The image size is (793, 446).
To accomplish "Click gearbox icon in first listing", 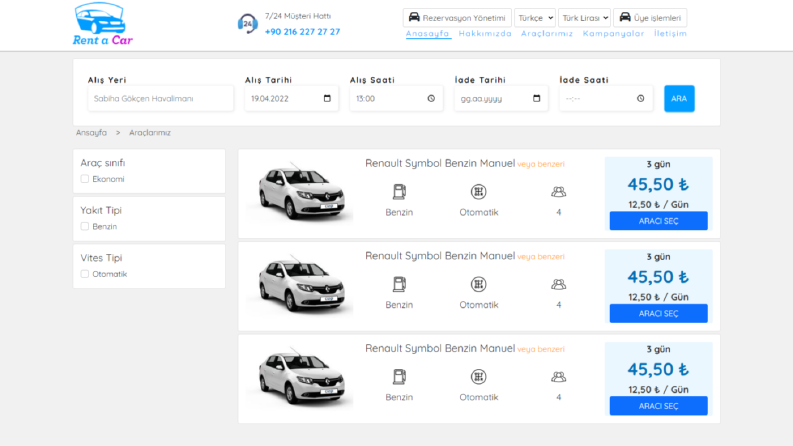I will tap(478, 192).
